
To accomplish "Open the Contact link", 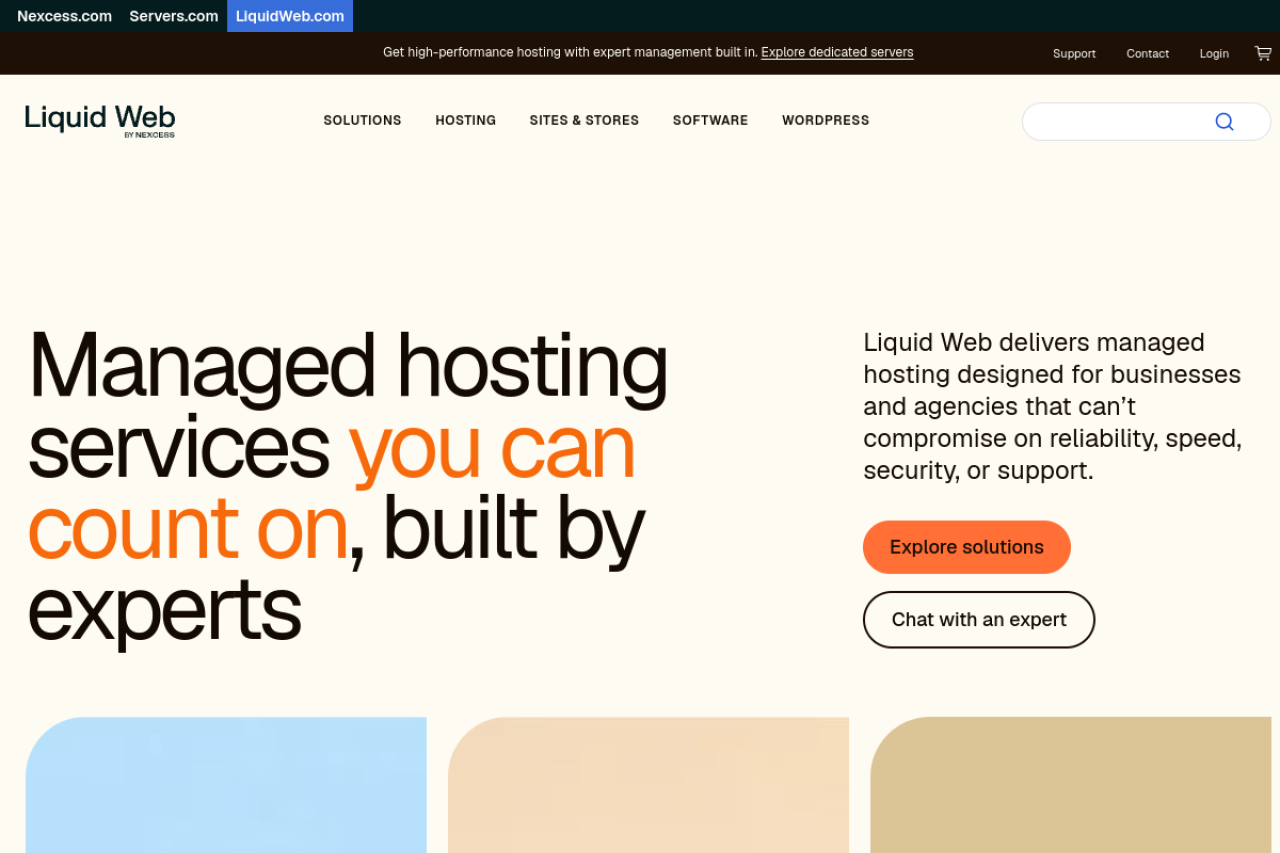I will [x=1148, y=54].
